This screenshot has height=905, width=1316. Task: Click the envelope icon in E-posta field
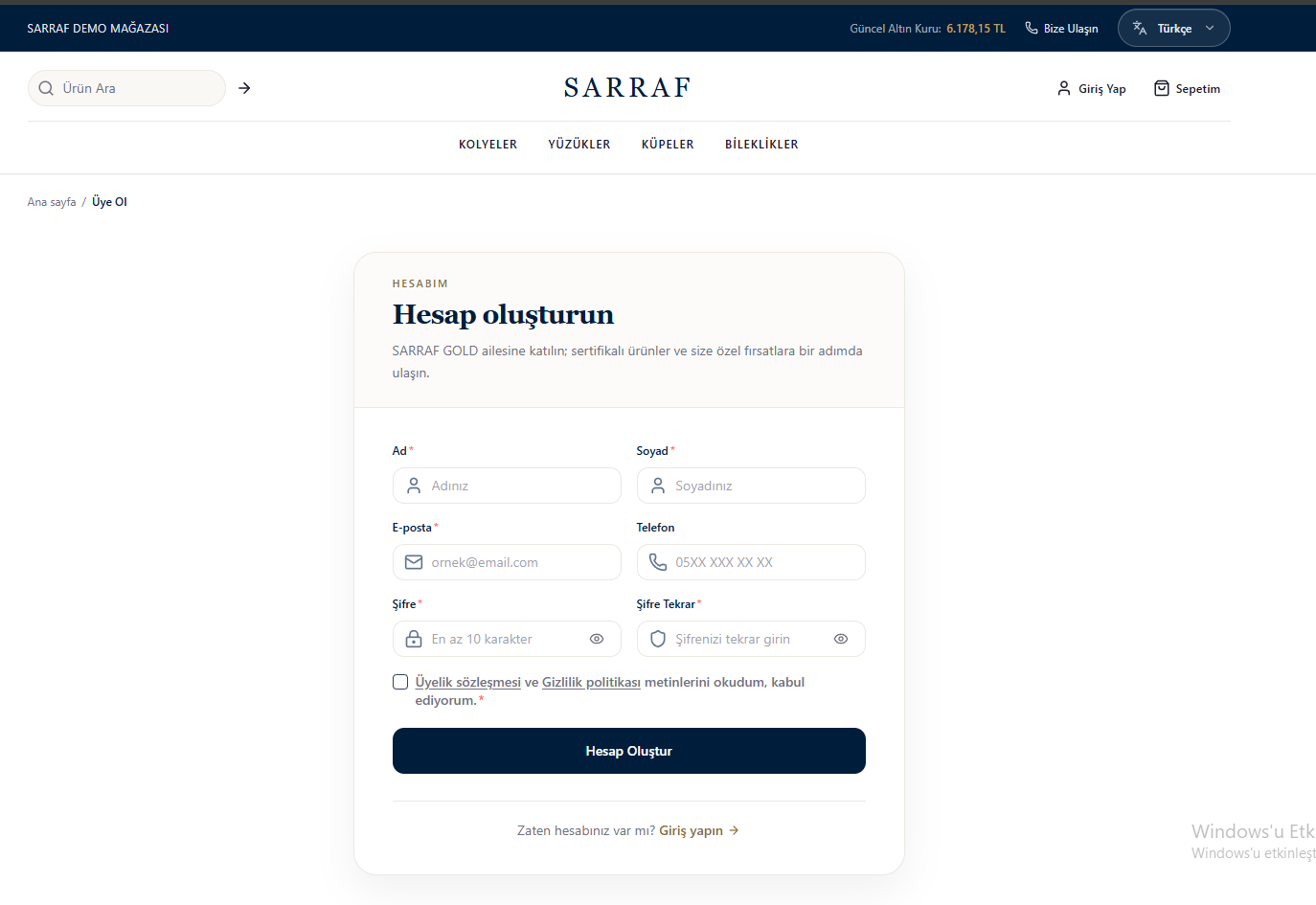[x=414, y=562]
